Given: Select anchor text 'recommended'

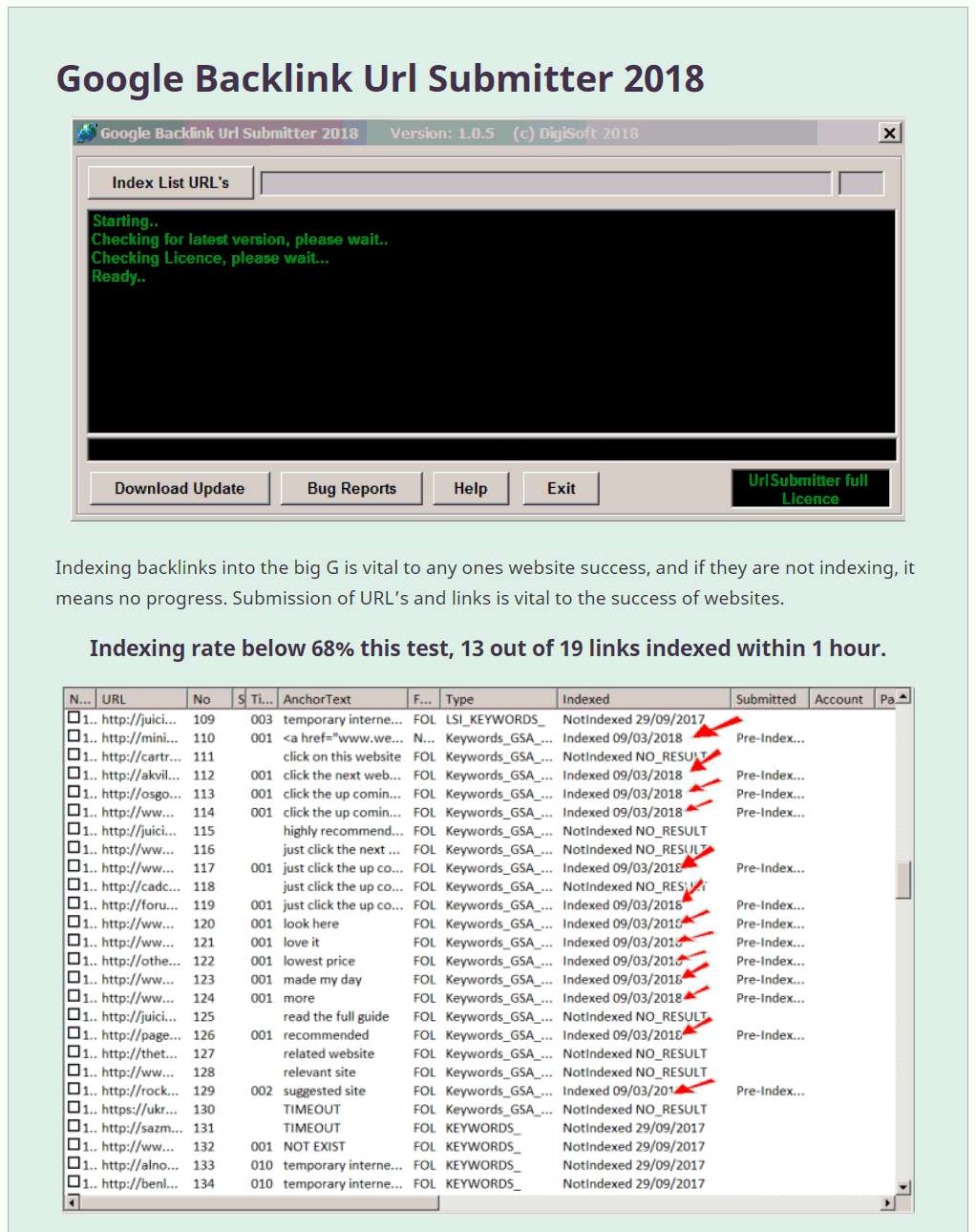Looking at the screenshot, I should coord(326,1034).
